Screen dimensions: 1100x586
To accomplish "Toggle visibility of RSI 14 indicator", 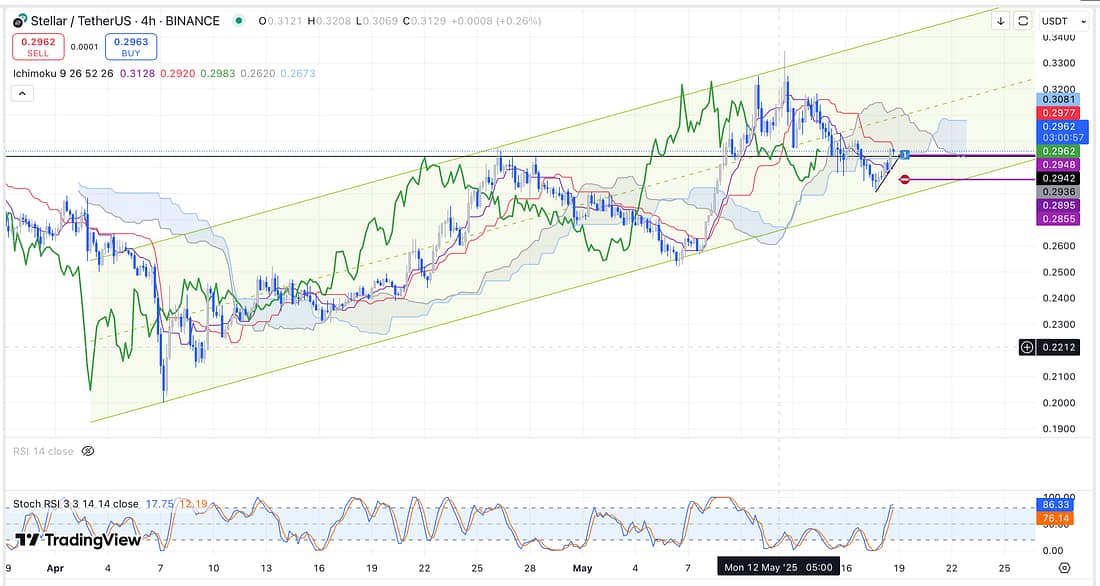I will point(87,451).
